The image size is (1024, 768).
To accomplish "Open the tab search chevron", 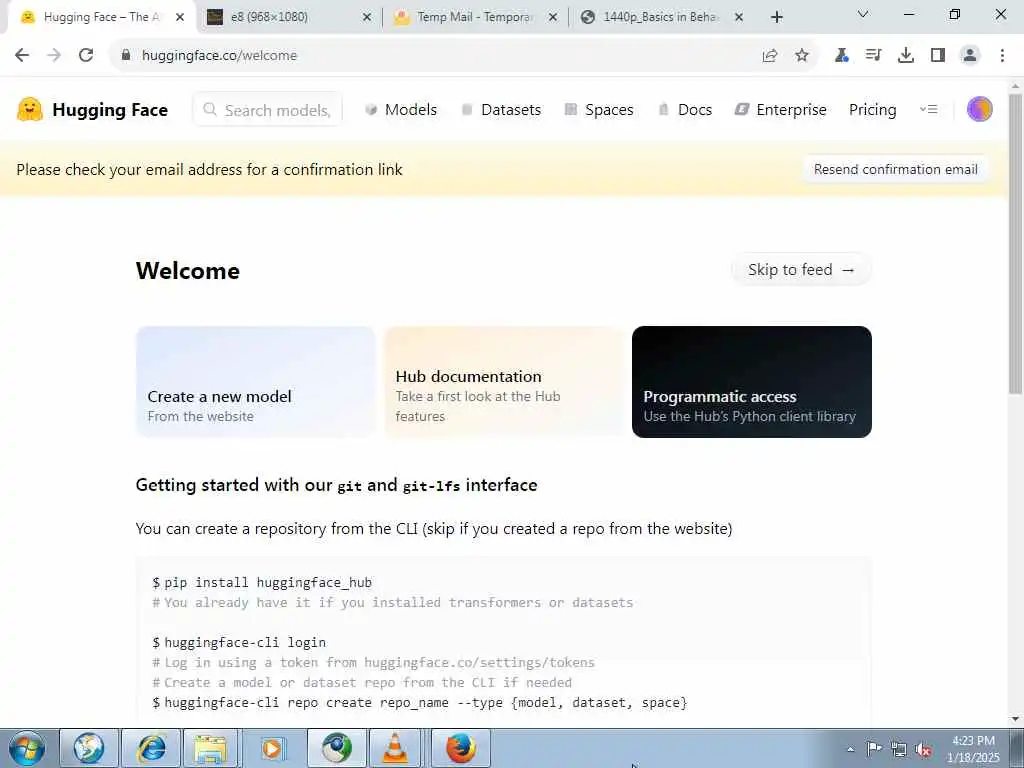I will (x=863, y=14).
